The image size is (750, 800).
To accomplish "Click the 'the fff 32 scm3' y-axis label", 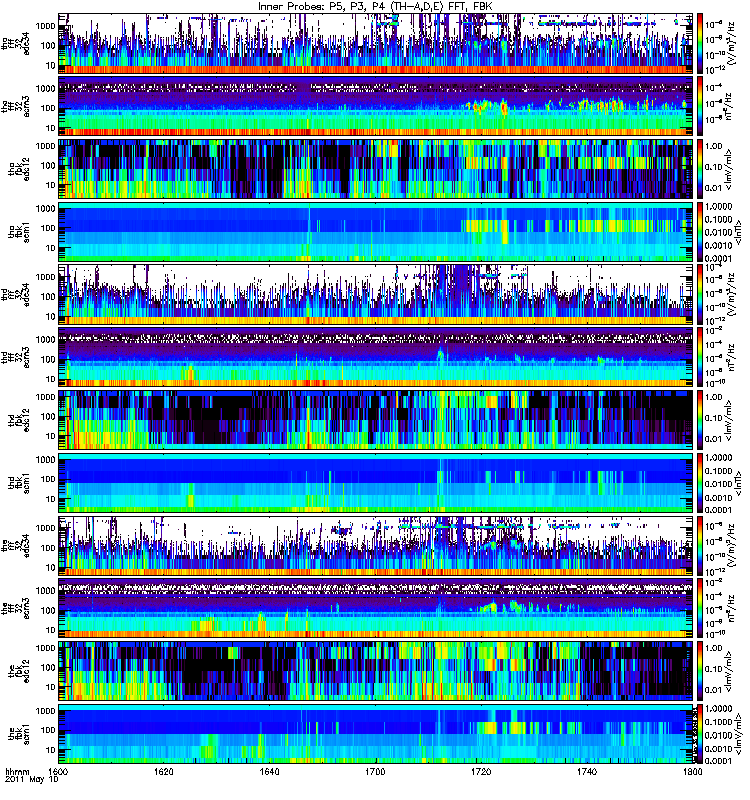I will click(15, 608).
